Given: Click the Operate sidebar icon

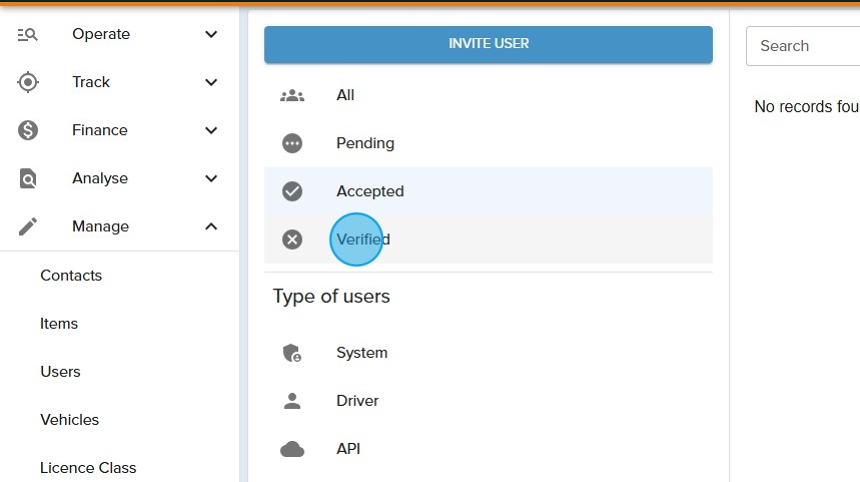Looking at the screenshot, I should [28, 34].
